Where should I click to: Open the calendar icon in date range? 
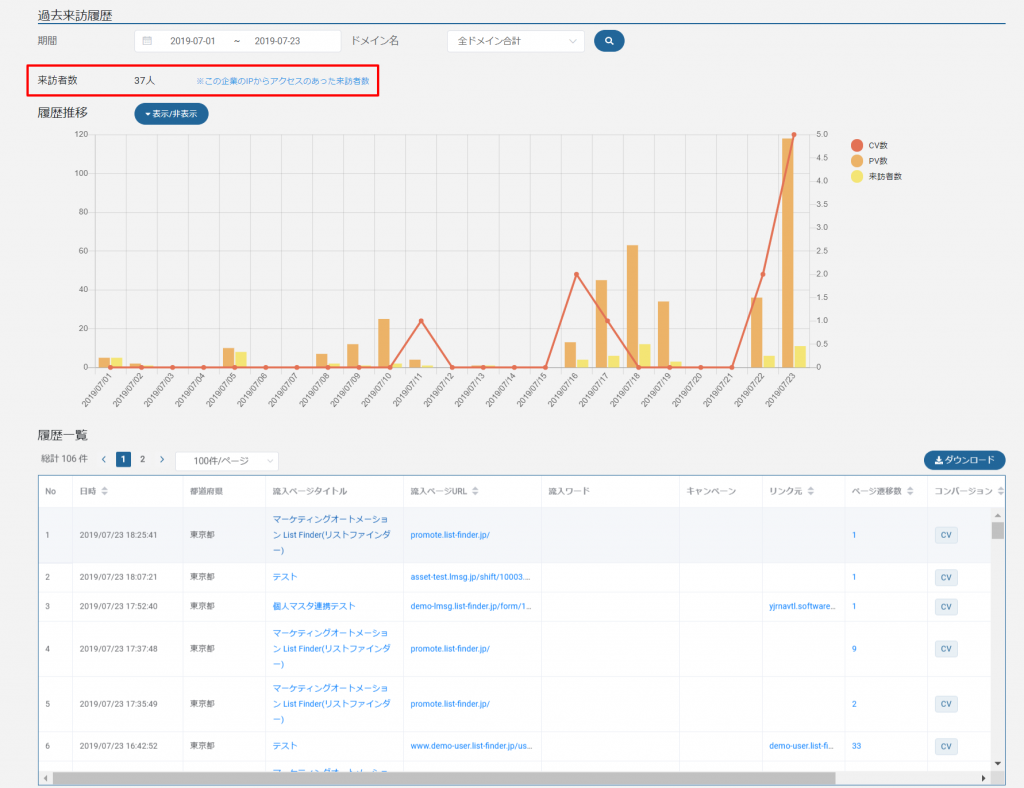click(148, 41)
